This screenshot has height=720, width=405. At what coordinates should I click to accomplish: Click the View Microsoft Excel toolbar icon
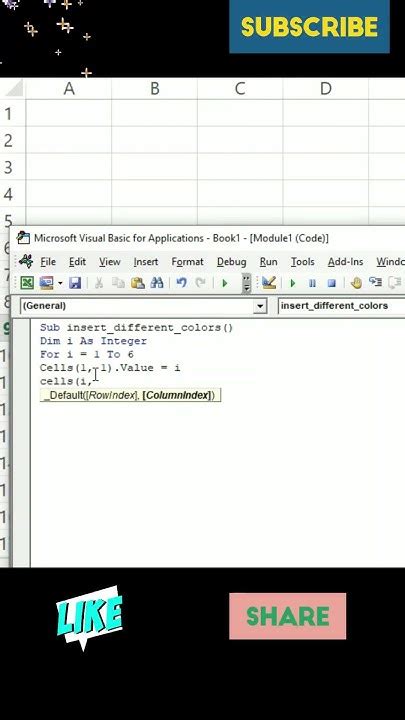(x=27, y=283)
